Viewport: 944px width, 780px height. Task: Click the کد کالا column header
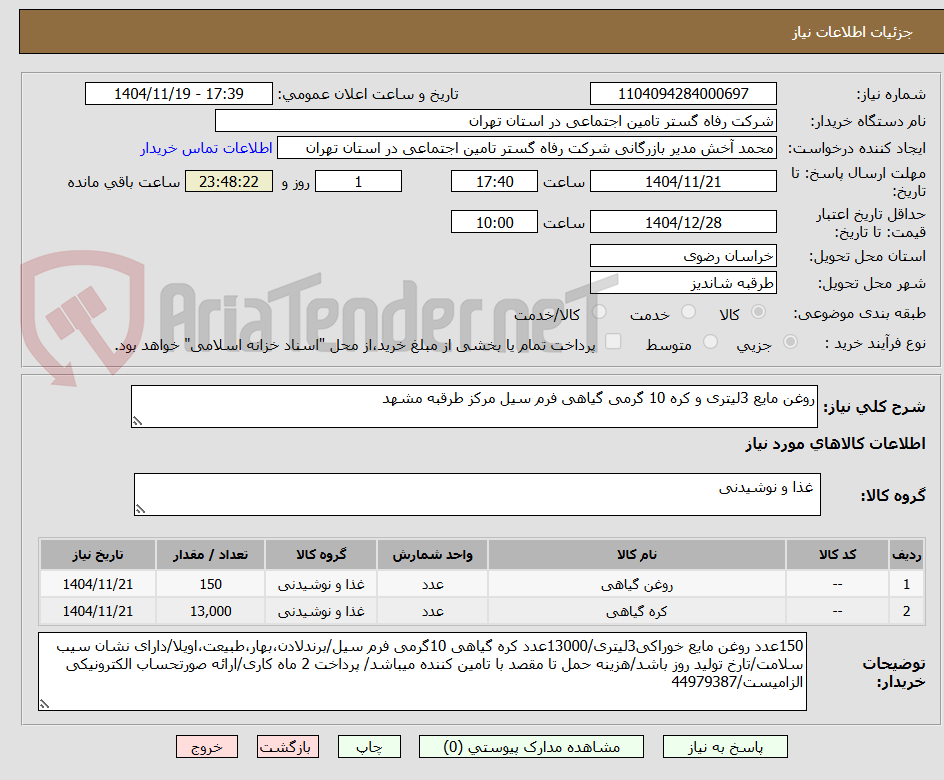837,554
